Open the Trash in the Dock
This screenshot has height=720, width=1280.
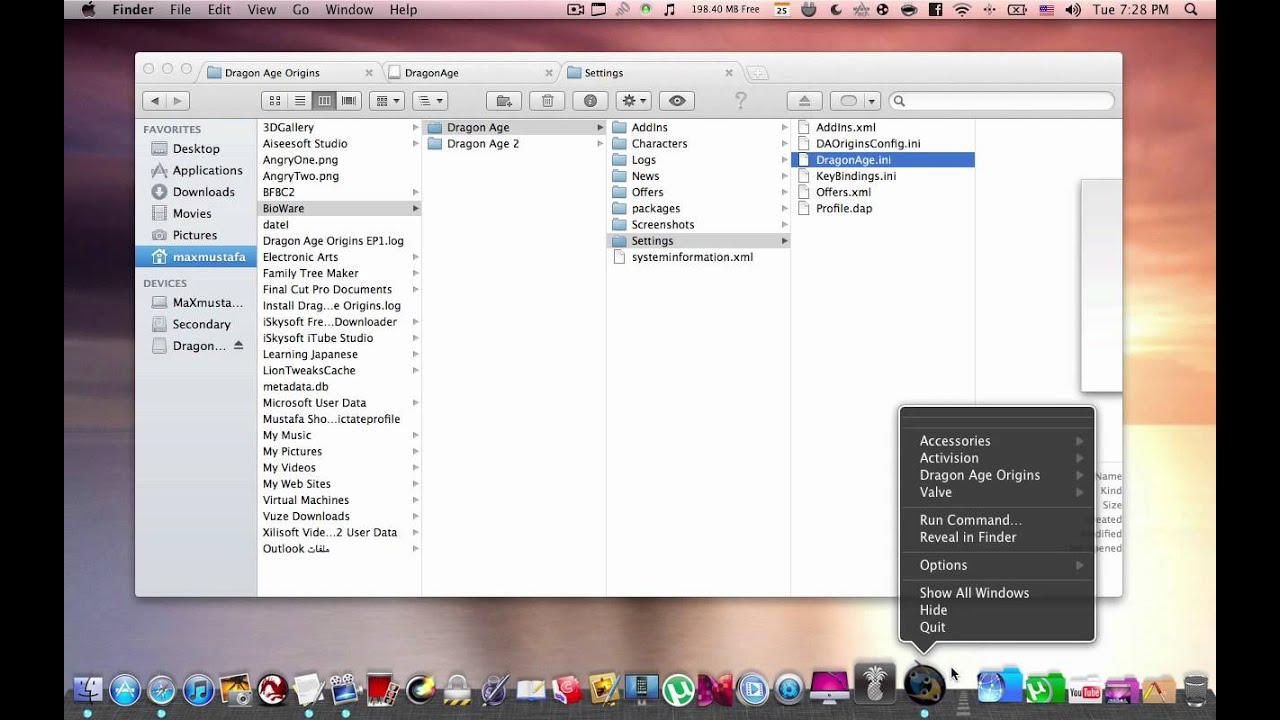tap(1195, 689)
